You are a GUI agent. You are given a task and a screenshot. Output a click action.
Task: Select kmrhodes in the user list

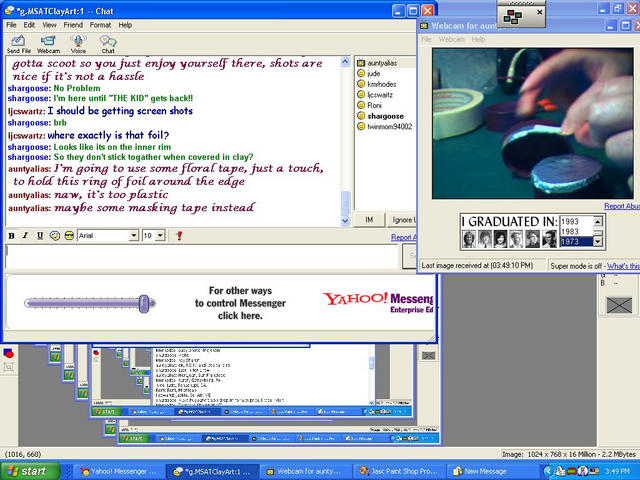382,84
